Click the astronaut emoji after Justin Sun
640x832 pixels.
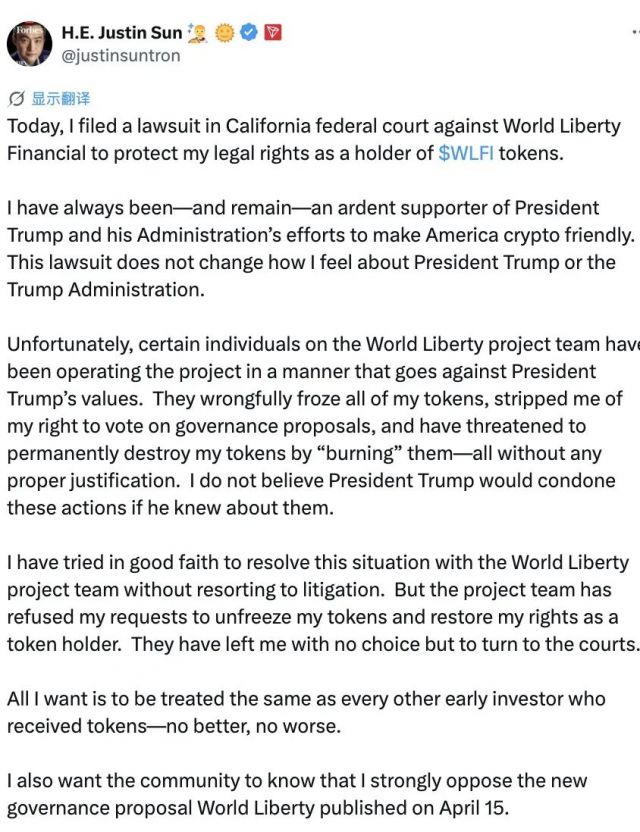pyautogui.click(x=199, y=33)
